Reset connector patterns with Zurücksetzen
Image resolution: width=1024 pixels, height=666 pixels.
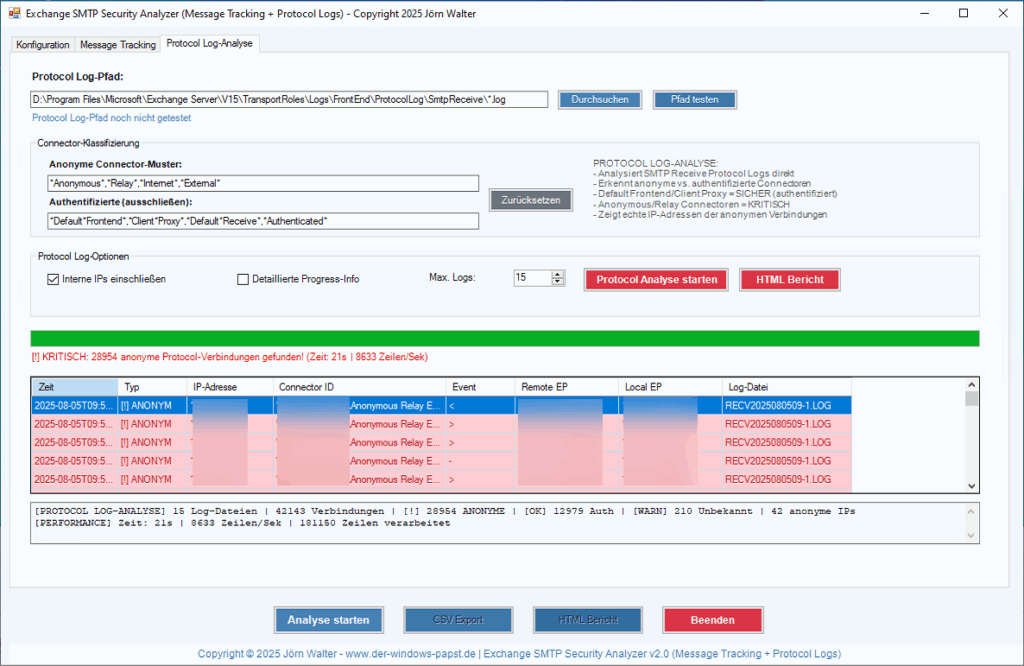tap(529, 200)
